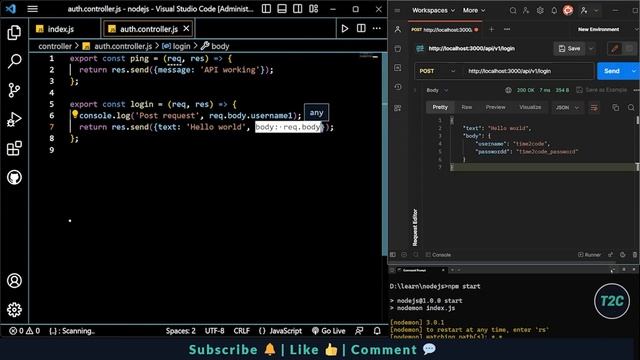This screenshot has height=360, width=640.
Task: Open Postman History in sidebar
Action: 398,87
